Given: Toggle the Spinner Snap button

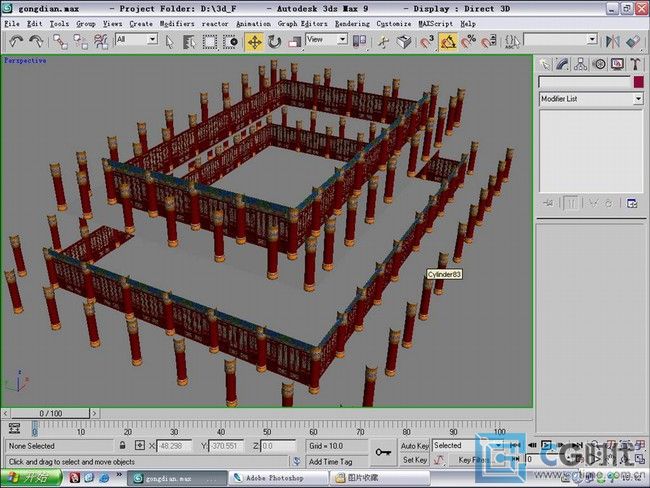Looking at the screenshot, I should tap(489, 41).
